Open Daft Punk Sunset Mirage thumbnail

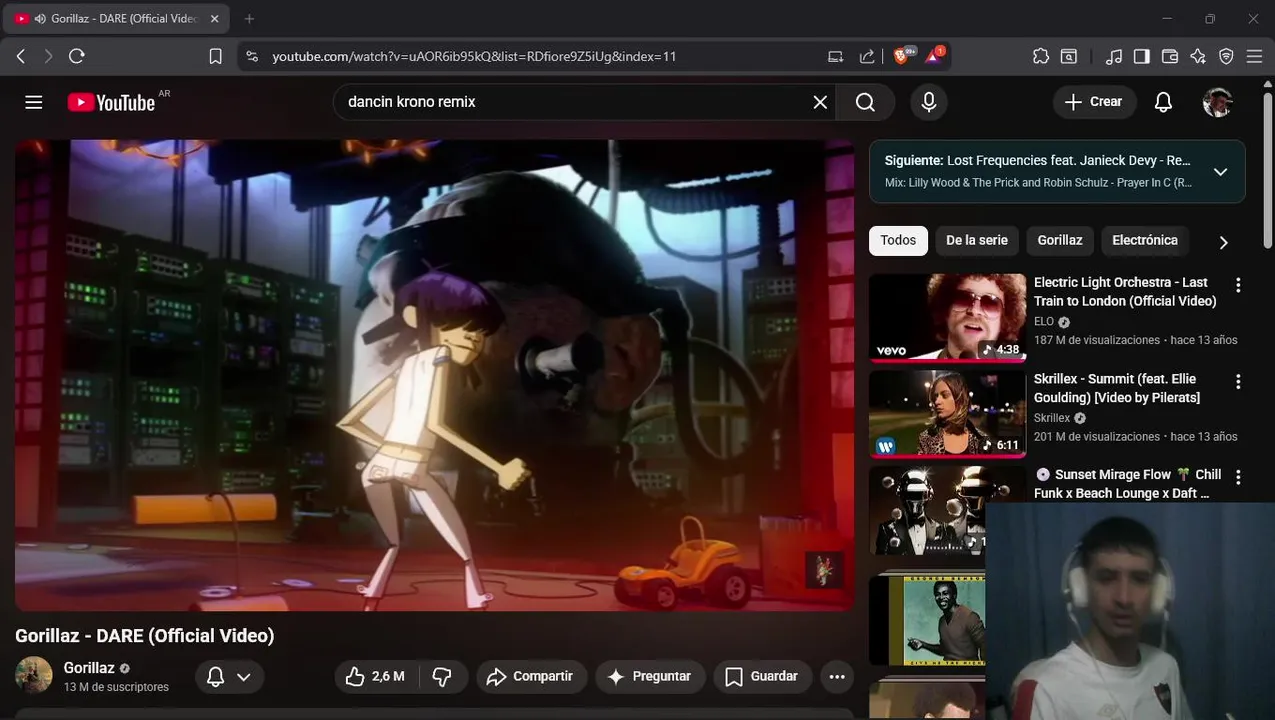tap(930, 510)
